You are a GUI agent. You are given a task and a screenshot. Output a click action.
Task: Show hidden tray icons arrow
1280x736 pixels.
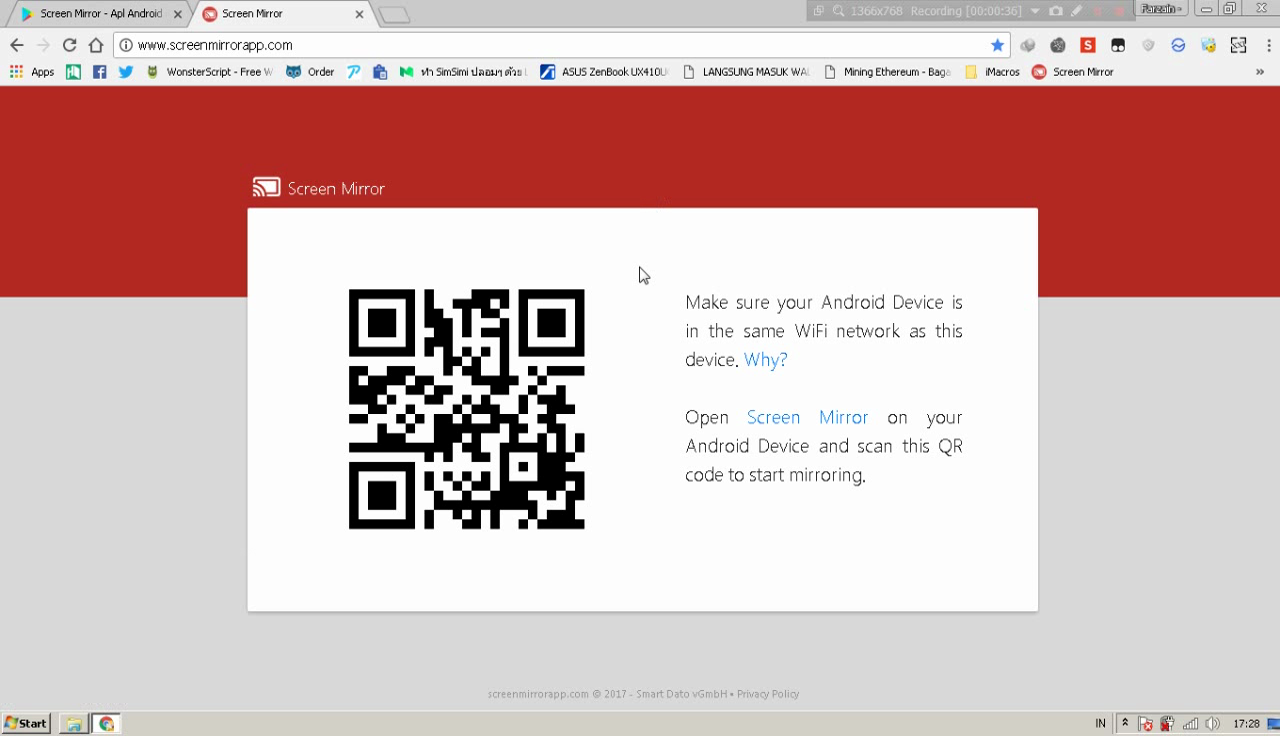tap(1125, 723)
